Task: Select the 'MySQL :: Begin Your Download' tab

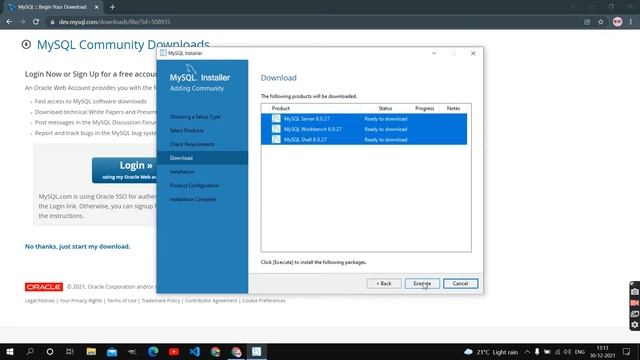Action: (52, 7)
